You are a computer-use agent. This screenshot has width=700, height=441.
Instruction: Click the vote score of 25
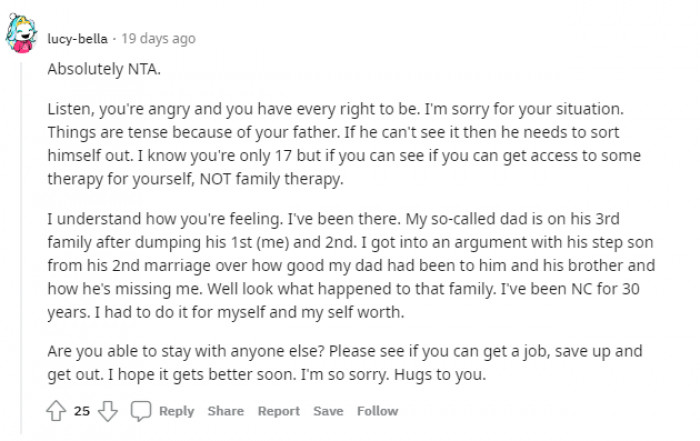(82, 411)
